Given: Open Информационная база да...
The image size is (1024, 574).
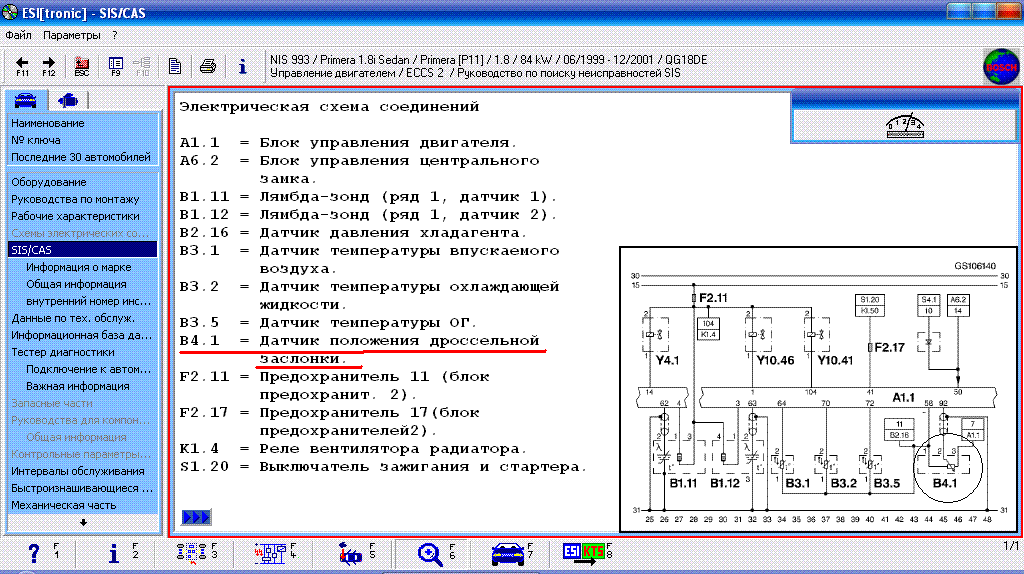Looking at the screenshot, I should (x=81, y=334).
